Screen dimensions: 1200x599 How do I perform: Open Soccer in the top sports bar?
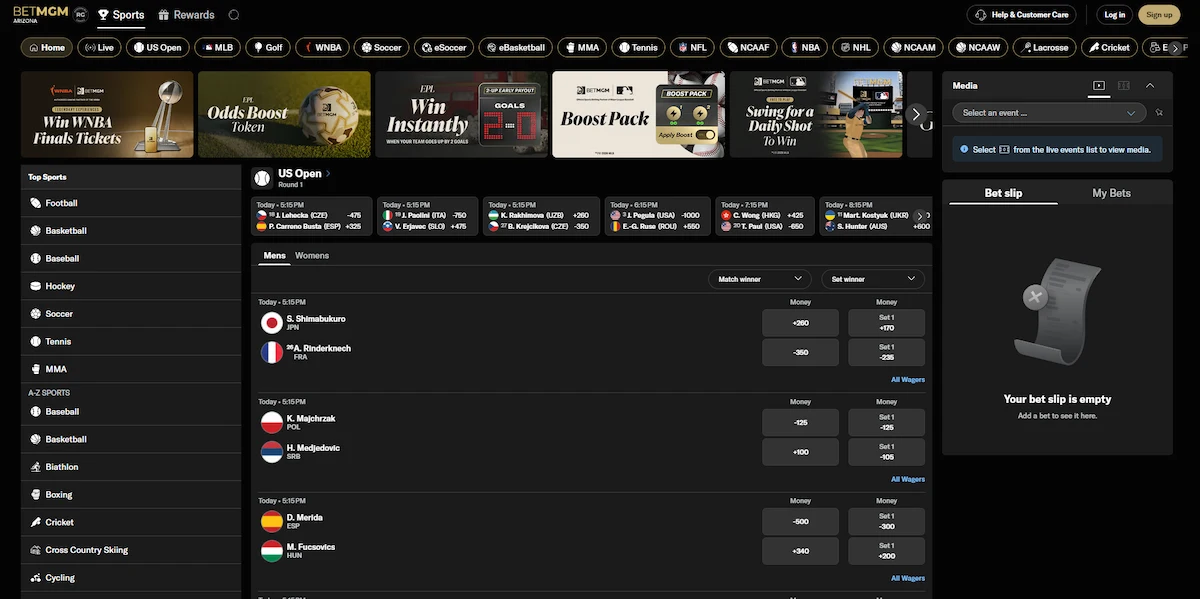[x=380, y=47]
